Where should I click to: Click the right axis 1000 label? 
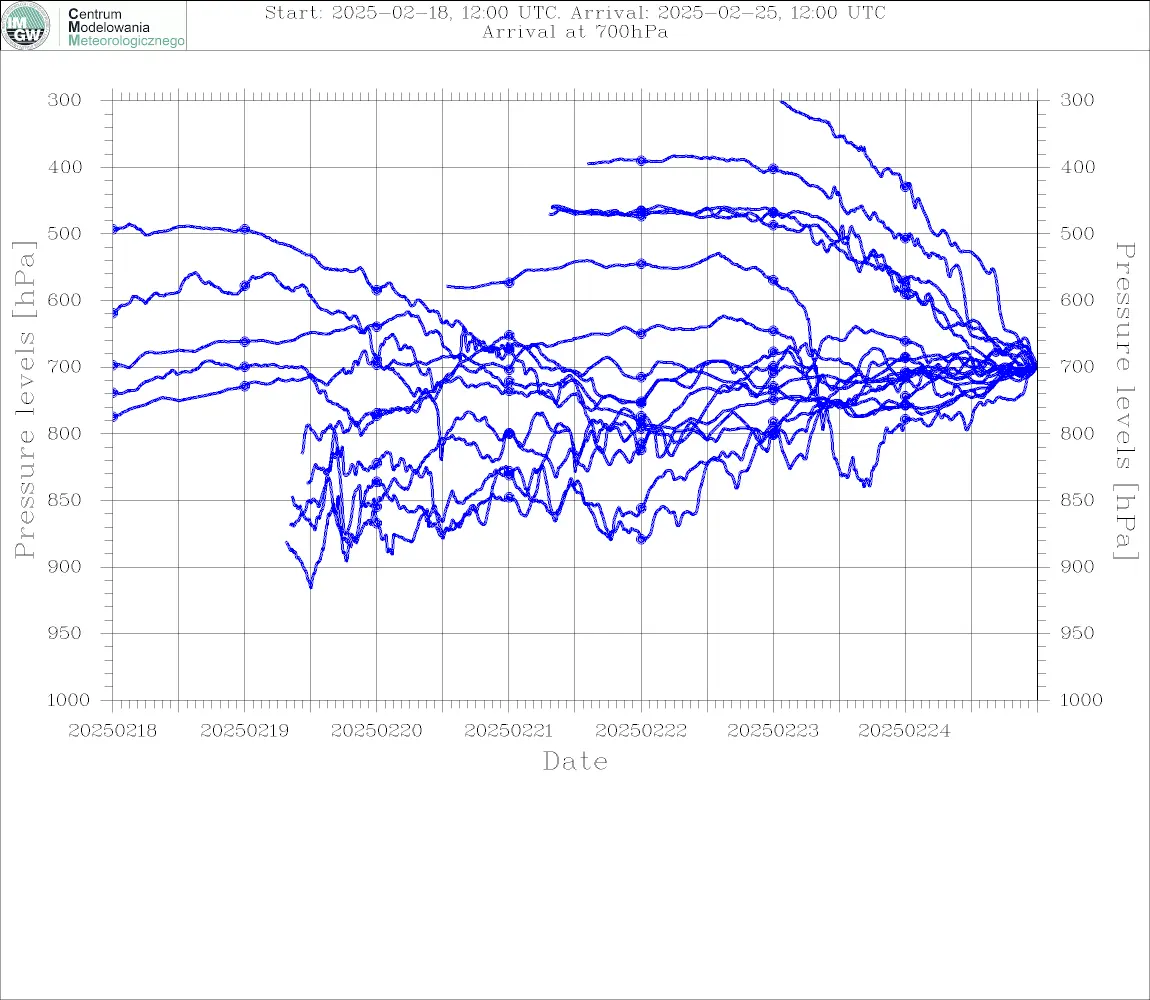(1081, 700)
